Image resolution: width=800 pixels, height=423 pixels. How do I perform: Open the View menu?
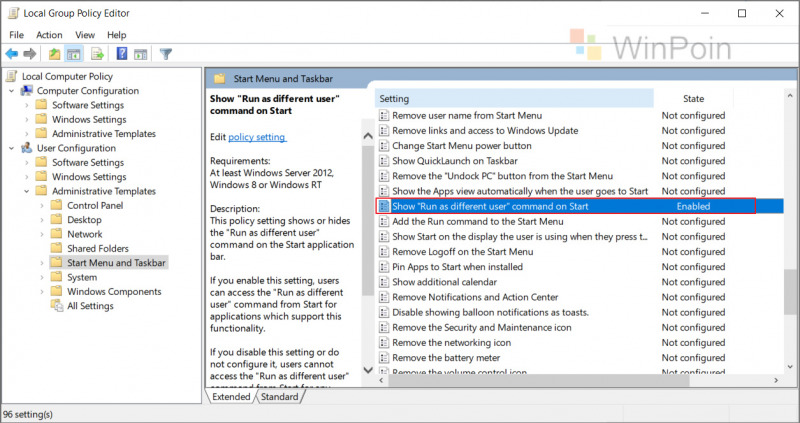tap(85, 35)
